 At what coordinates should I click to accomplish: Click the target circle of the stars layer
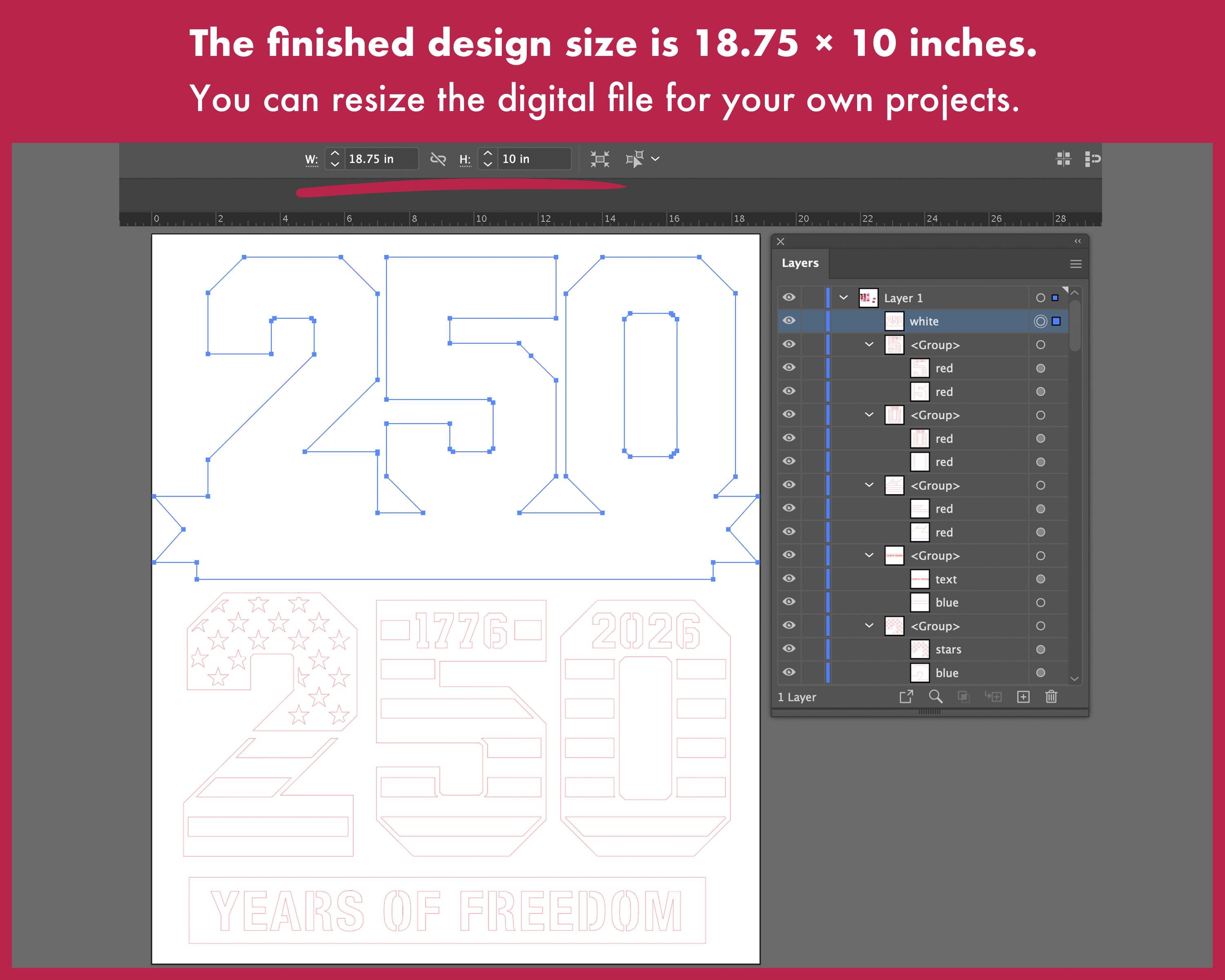[1040, 649]
